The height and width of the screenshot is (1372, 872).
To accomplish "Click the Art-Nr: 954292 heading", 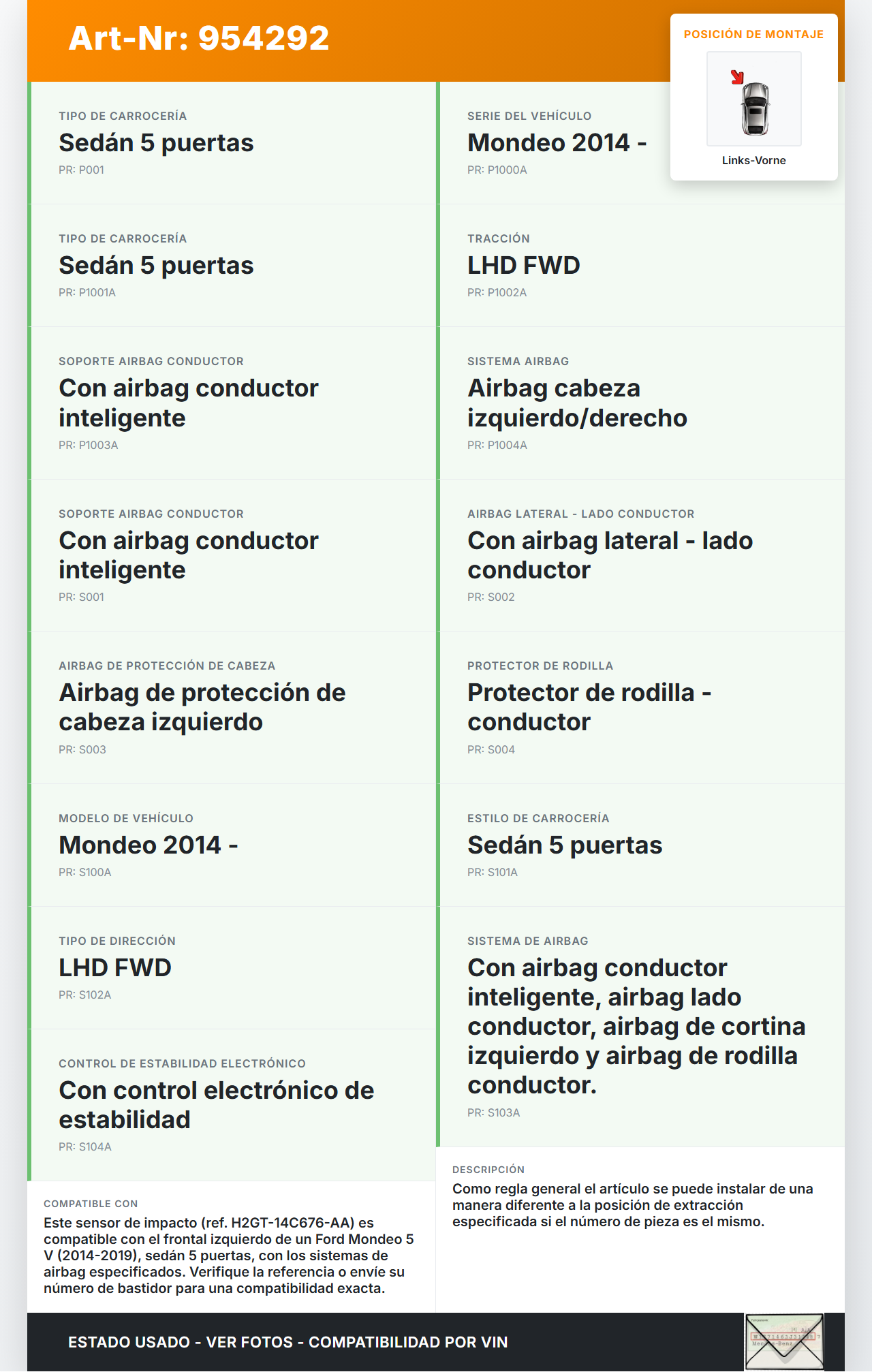I will 199,38.
